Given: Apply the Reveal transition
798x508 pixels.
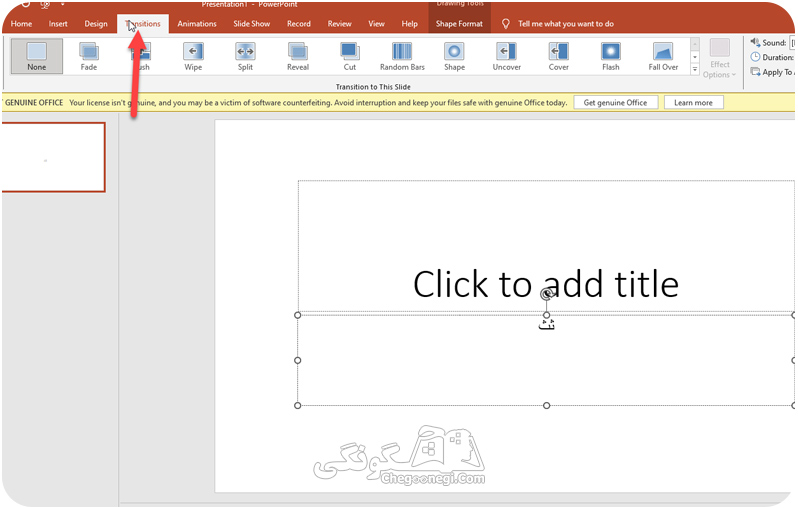Looking at the screenshot, I should tap(298, 56).
